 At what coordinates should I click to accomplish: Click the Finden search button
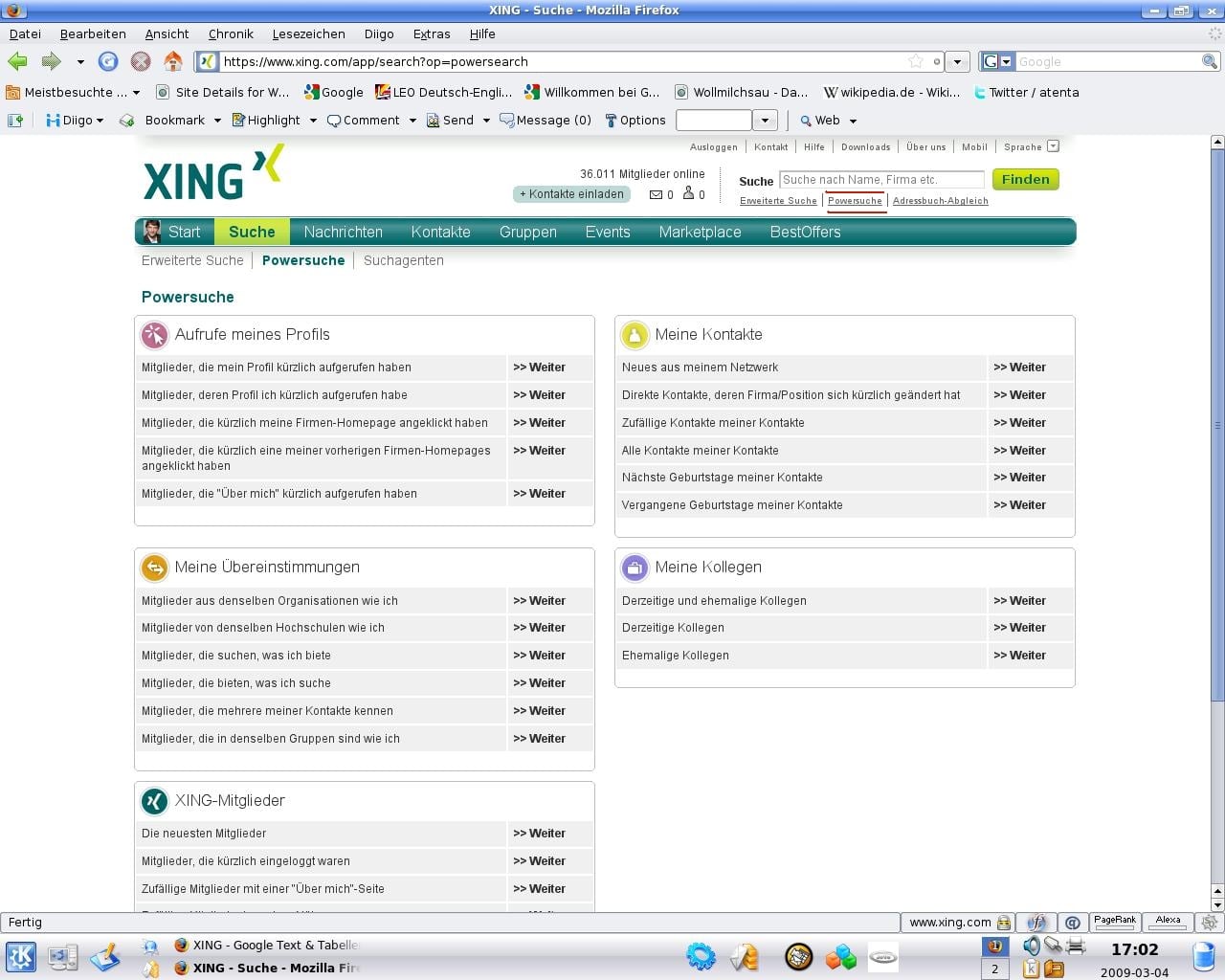(x=1025, y=179)
